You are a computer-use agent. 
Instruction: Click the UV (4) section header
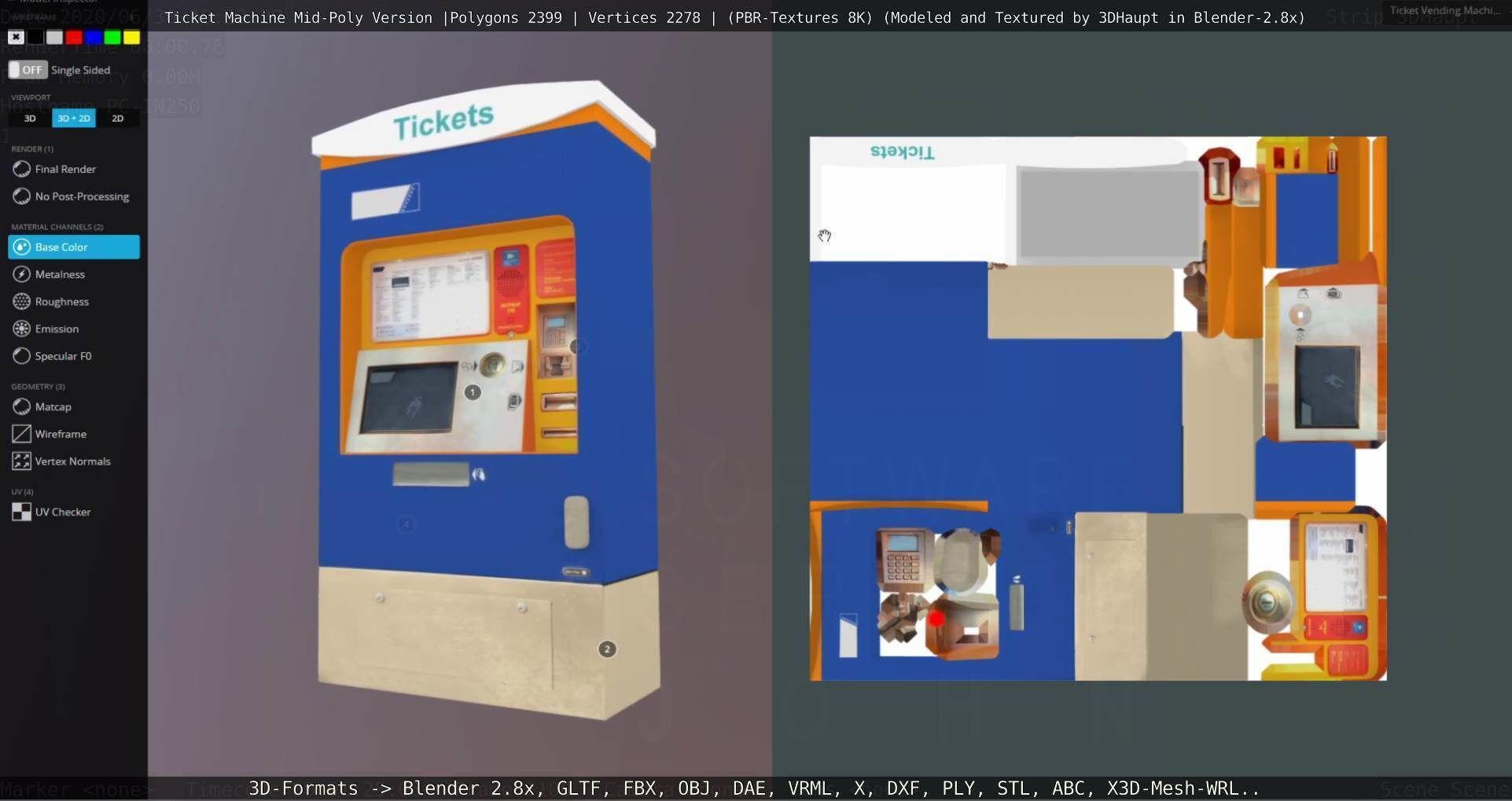(x=22, y=491)
